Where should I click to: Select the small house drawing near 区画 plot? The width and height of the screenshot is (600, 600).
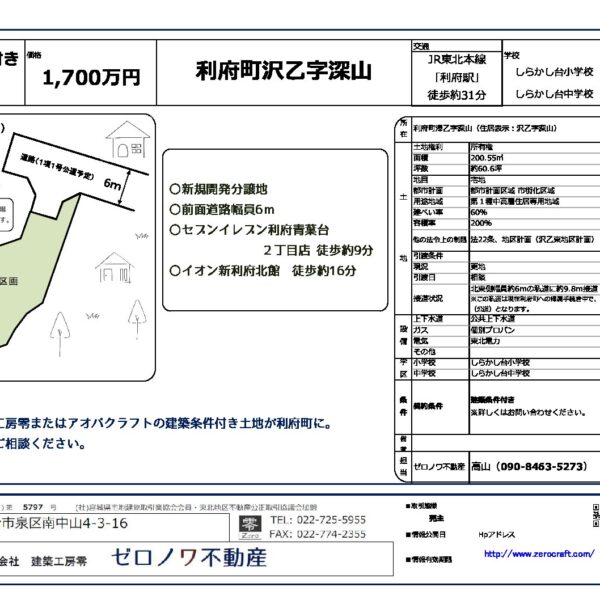114,267
